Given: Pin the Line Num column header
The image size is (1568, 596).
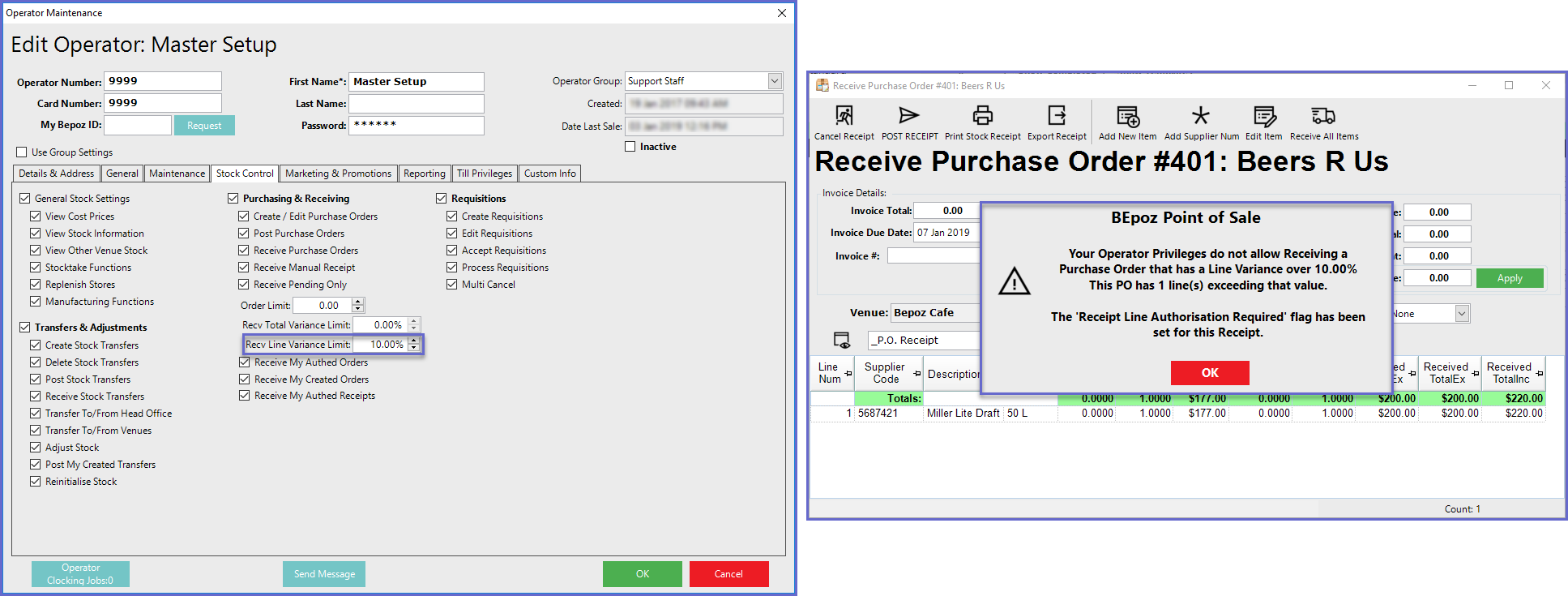Looking at the screenshot, I should tap(848, 373).
